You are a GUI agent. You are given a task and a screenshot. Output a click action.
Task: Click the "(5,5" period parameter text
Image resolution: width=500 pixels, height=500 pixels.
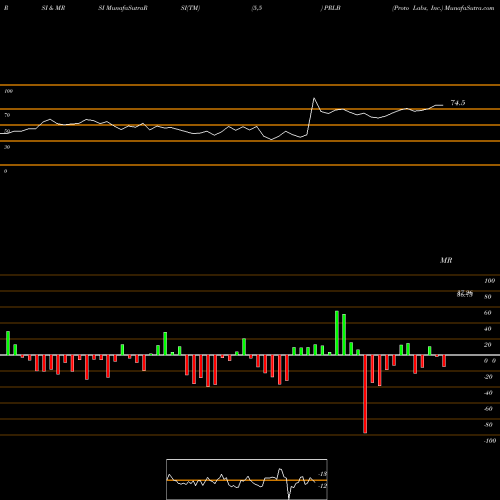pyautogui.click(x=257, y=8)
